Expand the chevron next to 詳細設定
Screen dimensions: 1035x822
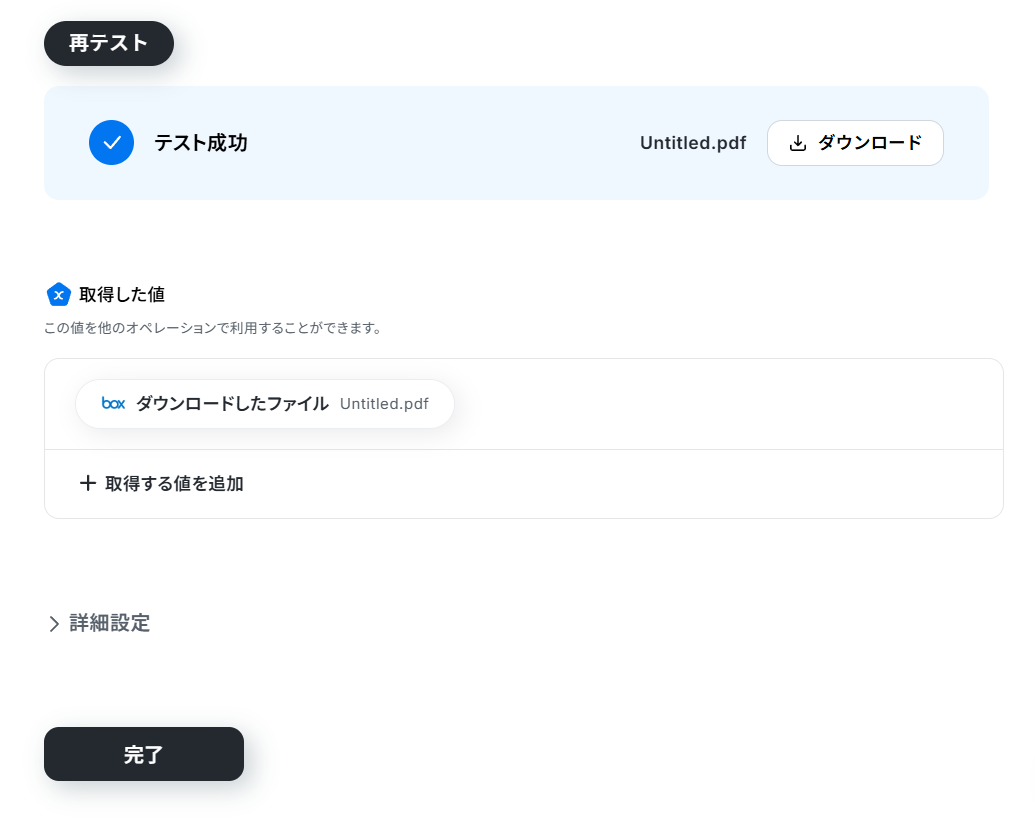tap(54, 623)
